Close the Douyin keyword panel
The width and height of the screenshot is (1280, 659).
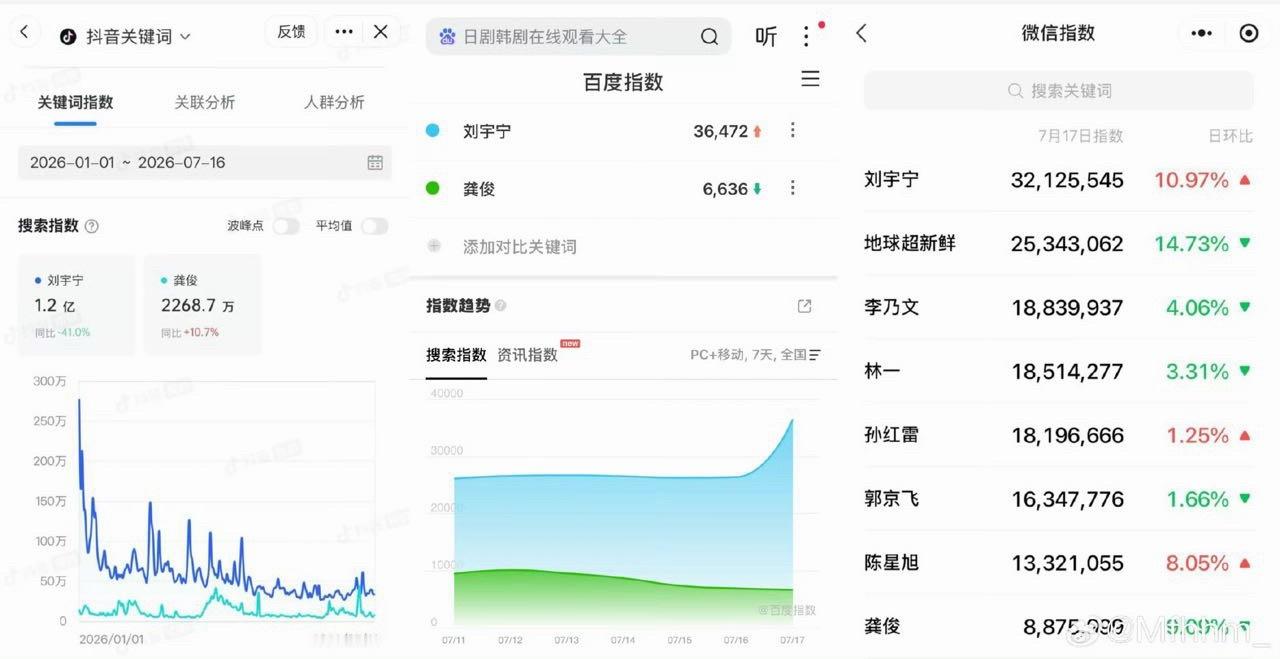pos(380,32)
